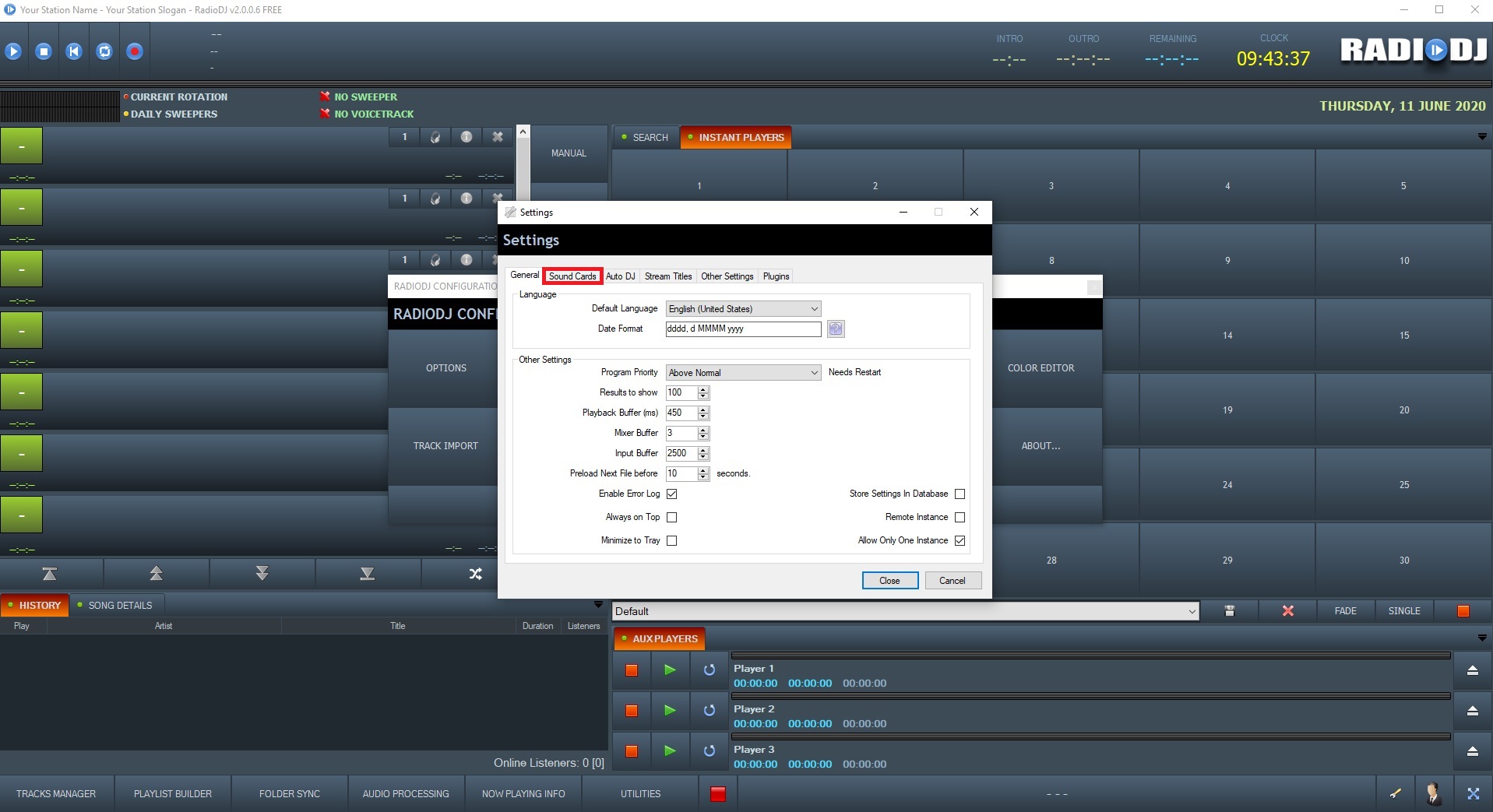Click the date format help icon
1493x812 pixels.
pyautogui.click(x=836, y=329)
